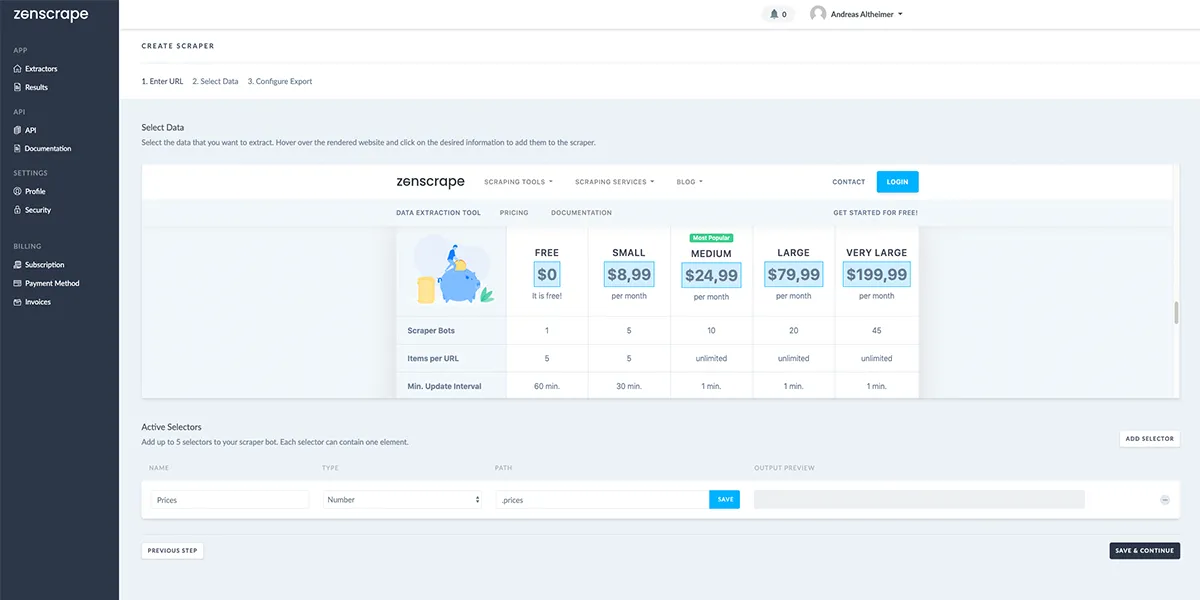1200x600 pixels.
Task: Select the $79,99 Large price
Action: point(793,275)
